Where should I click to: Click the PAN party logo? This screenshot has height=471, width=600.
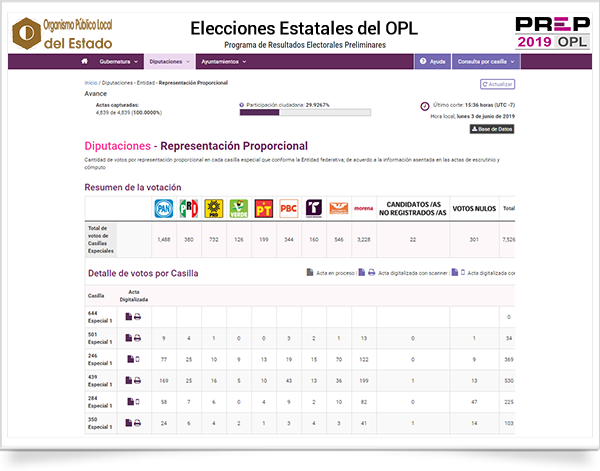164,209
